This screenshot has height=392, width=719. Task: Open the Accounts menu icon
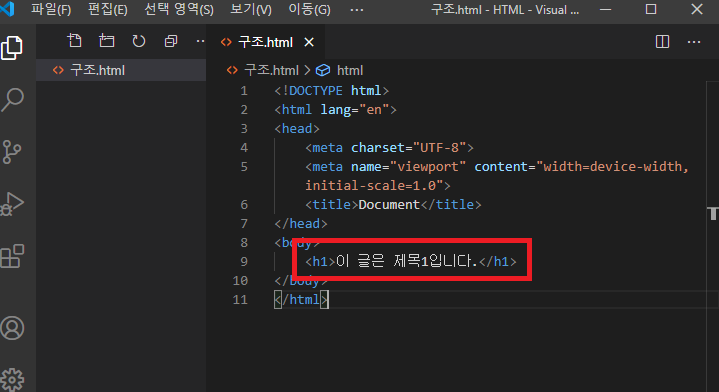pos(12,328)
